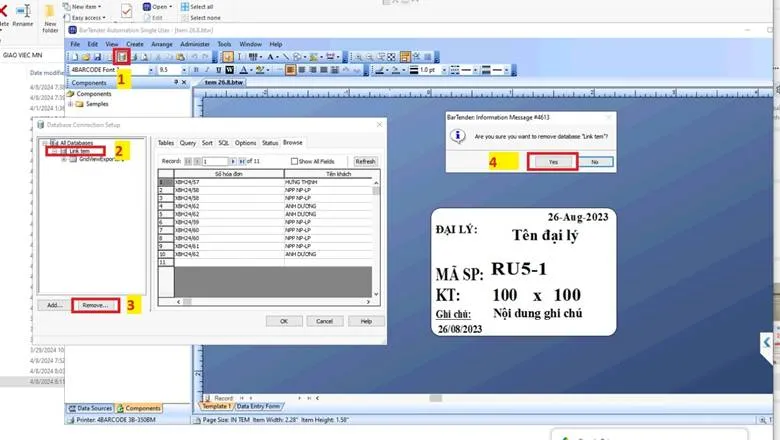This screenshot has height=440, width=780.
Task: Collapse the All Databases tree node
Action: tap(43, 143)
